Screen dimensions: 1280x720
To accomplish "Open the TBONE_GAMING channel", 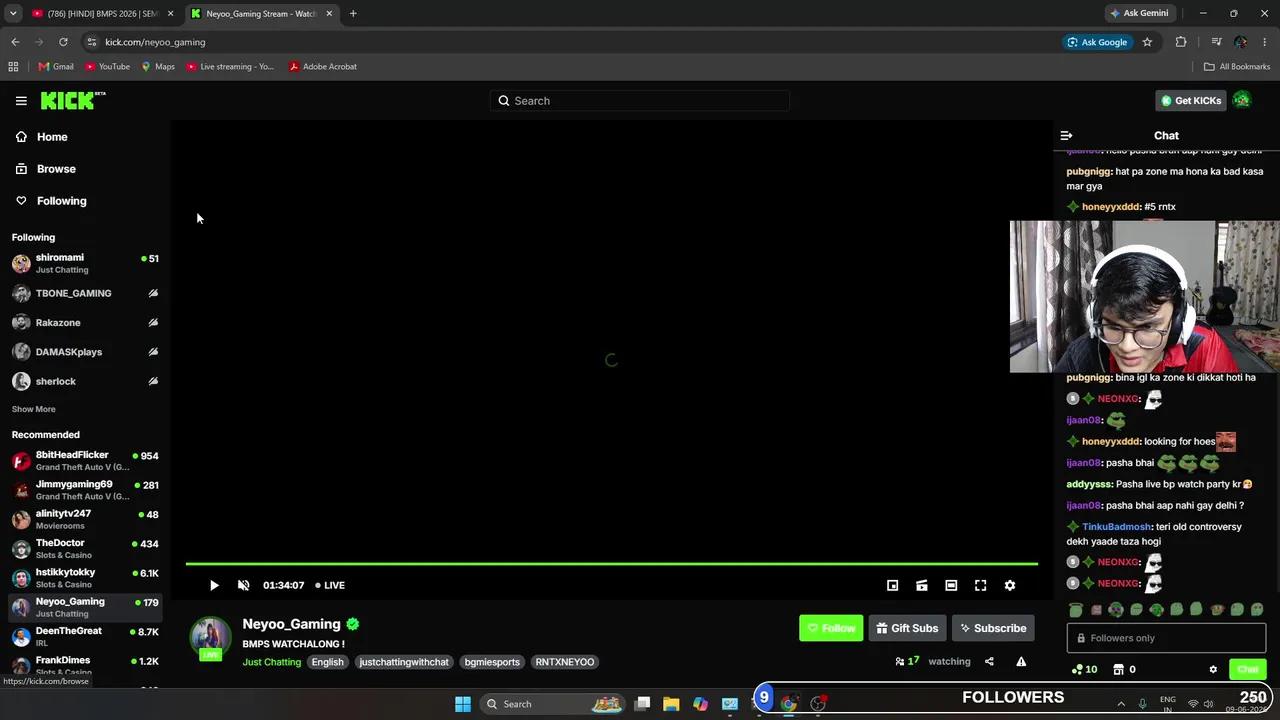I will pos(85,293).
